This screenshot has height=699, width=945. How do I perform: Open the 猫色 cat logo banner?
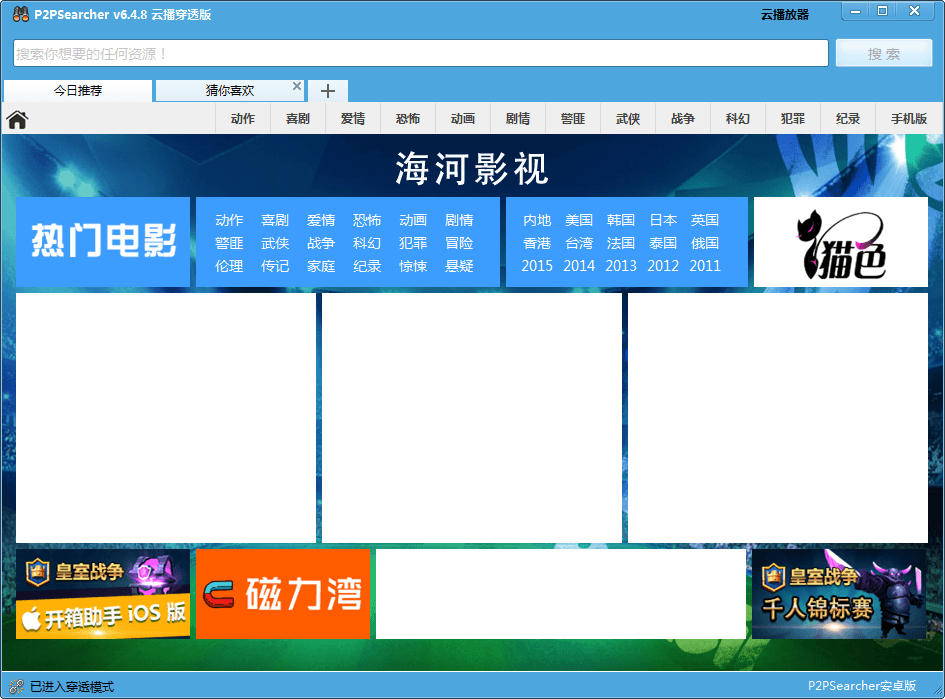840,242
